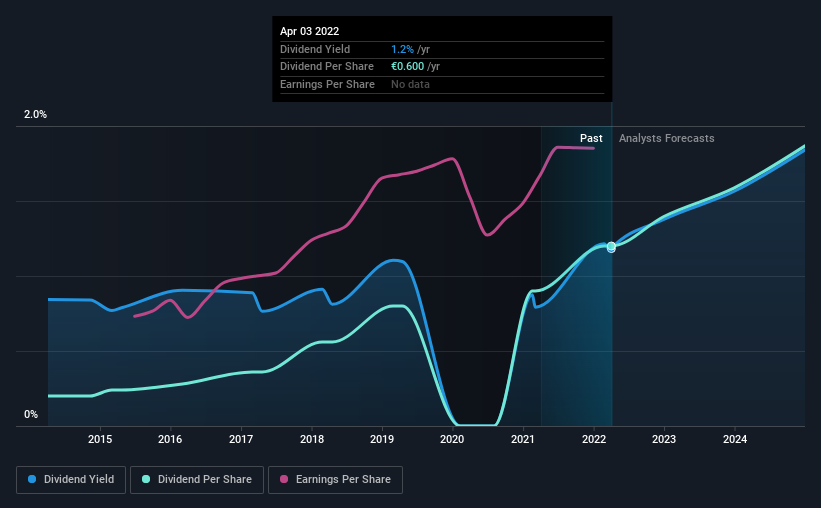
Task: Click the 2018 x-axis year label
Action: click(x=312, y=439)
